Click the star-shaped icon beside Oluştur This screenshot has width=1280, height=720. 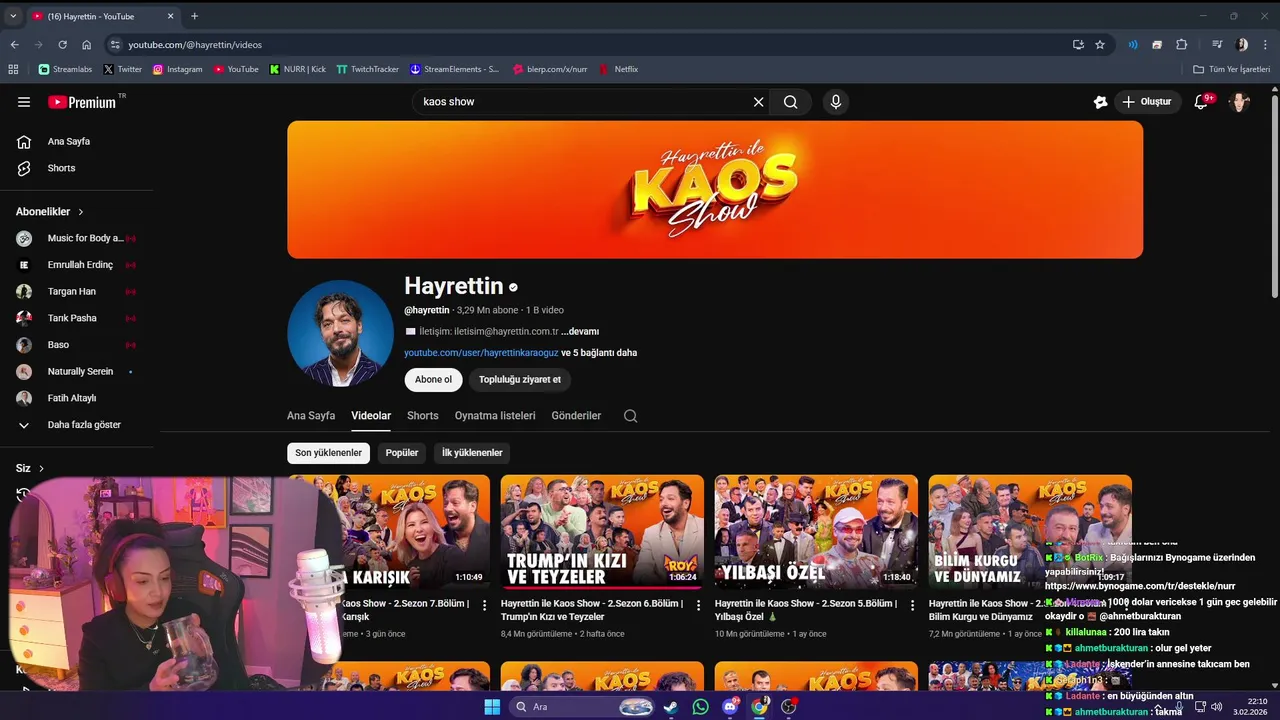[1100, 102]
